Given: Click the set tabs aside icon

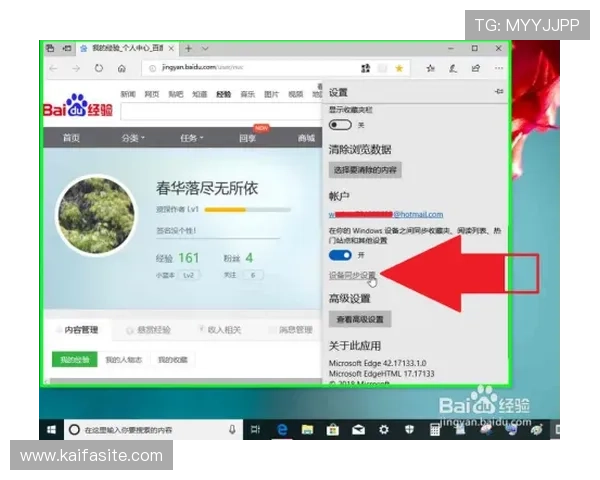Looking at the screenshot, I should 67,48.
